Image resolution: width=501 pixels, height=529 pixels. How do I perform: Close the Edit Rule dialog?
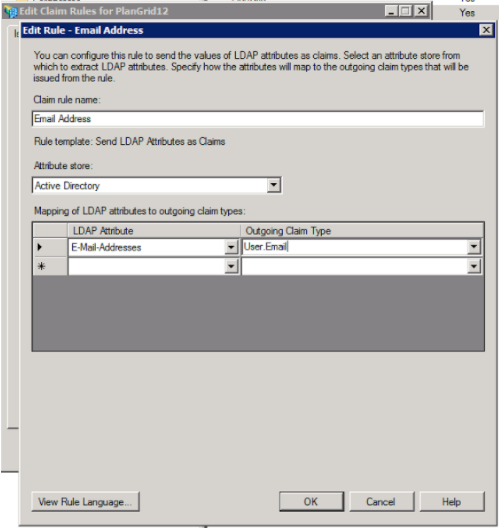(486, 30)
